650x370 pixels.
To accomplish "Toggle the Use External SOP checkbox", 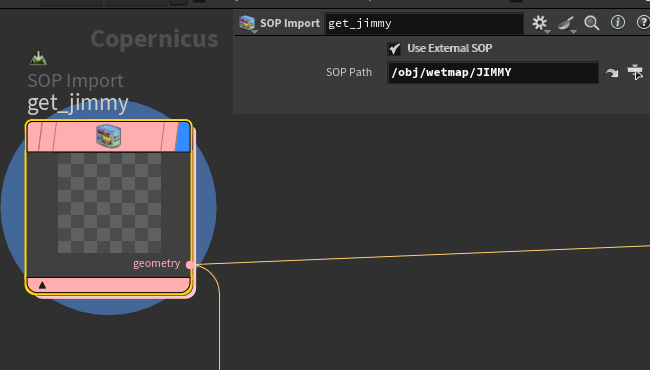I will click(x=394, y=49).
